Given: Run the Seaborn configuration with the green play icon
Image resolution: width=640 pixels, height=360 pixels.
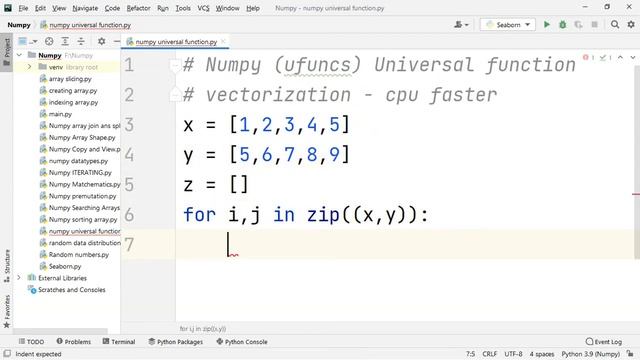Looking at the screenshot, I should [547, 25].
